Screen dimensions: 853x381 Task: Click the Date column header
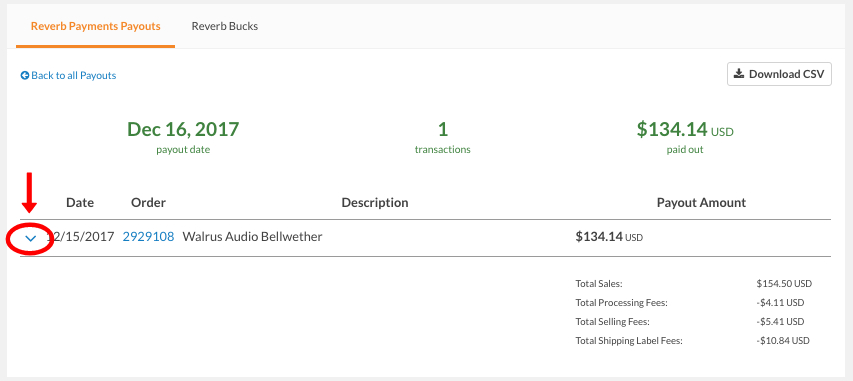pos(80,202)
